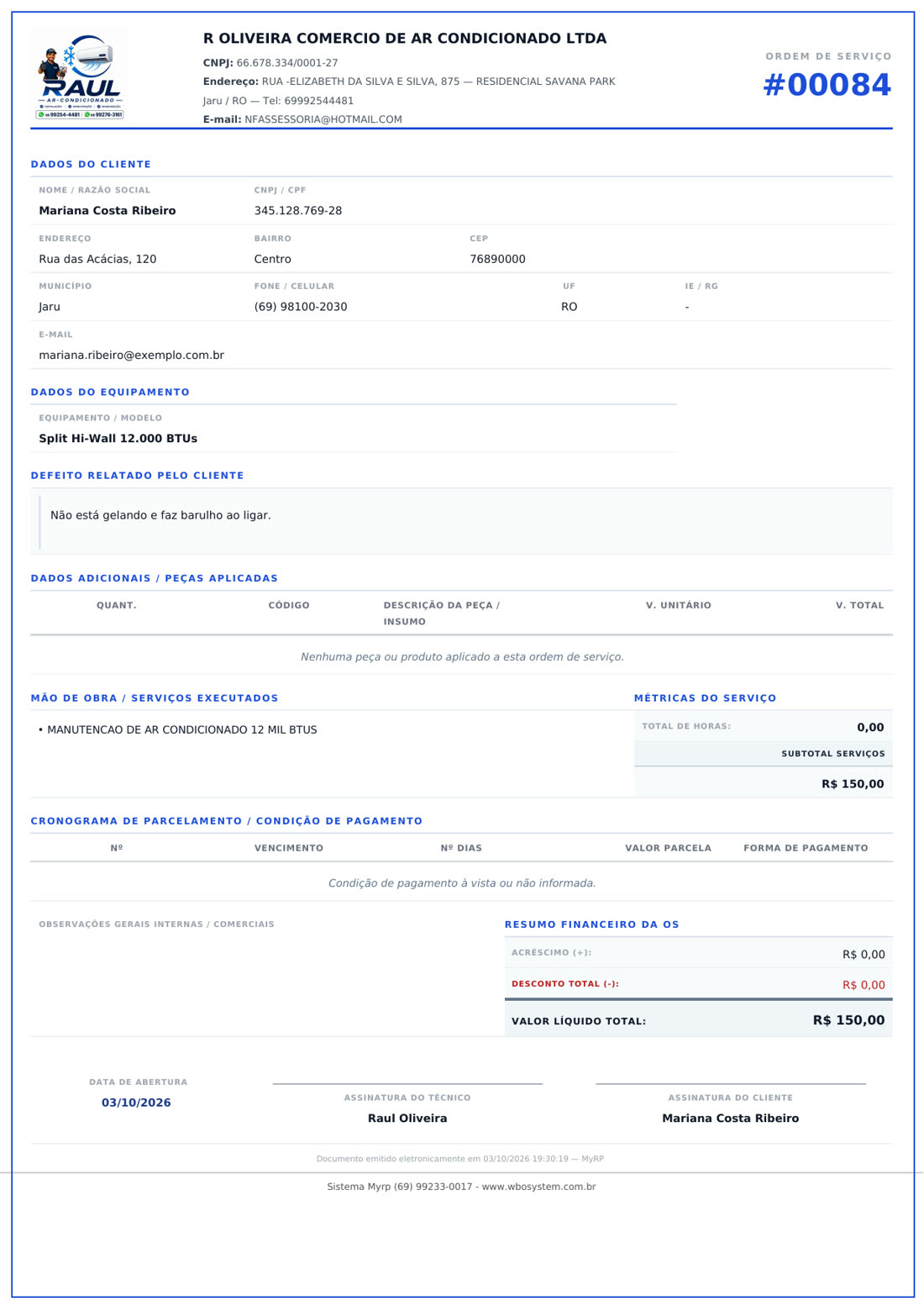Click the 'VENCIMENTO' column header

pos(289,848)
